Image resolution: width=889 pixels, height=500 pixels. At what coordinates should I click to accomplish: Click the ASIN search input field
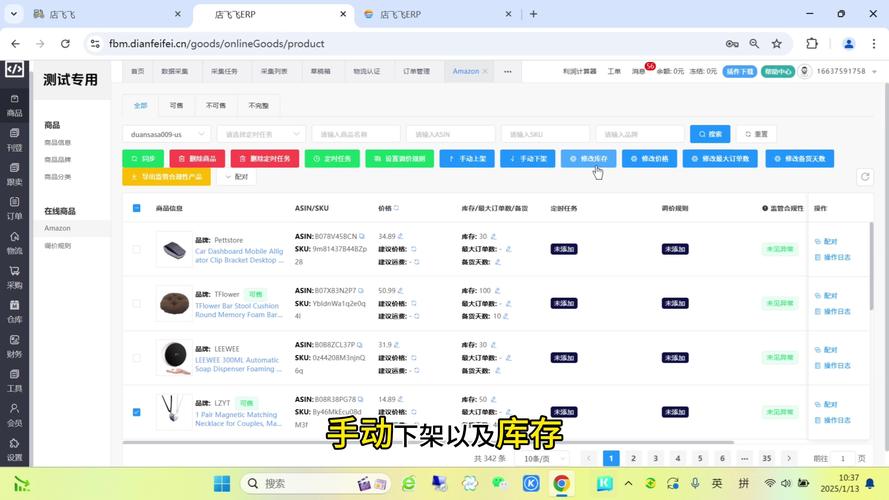tap(451, 134)
